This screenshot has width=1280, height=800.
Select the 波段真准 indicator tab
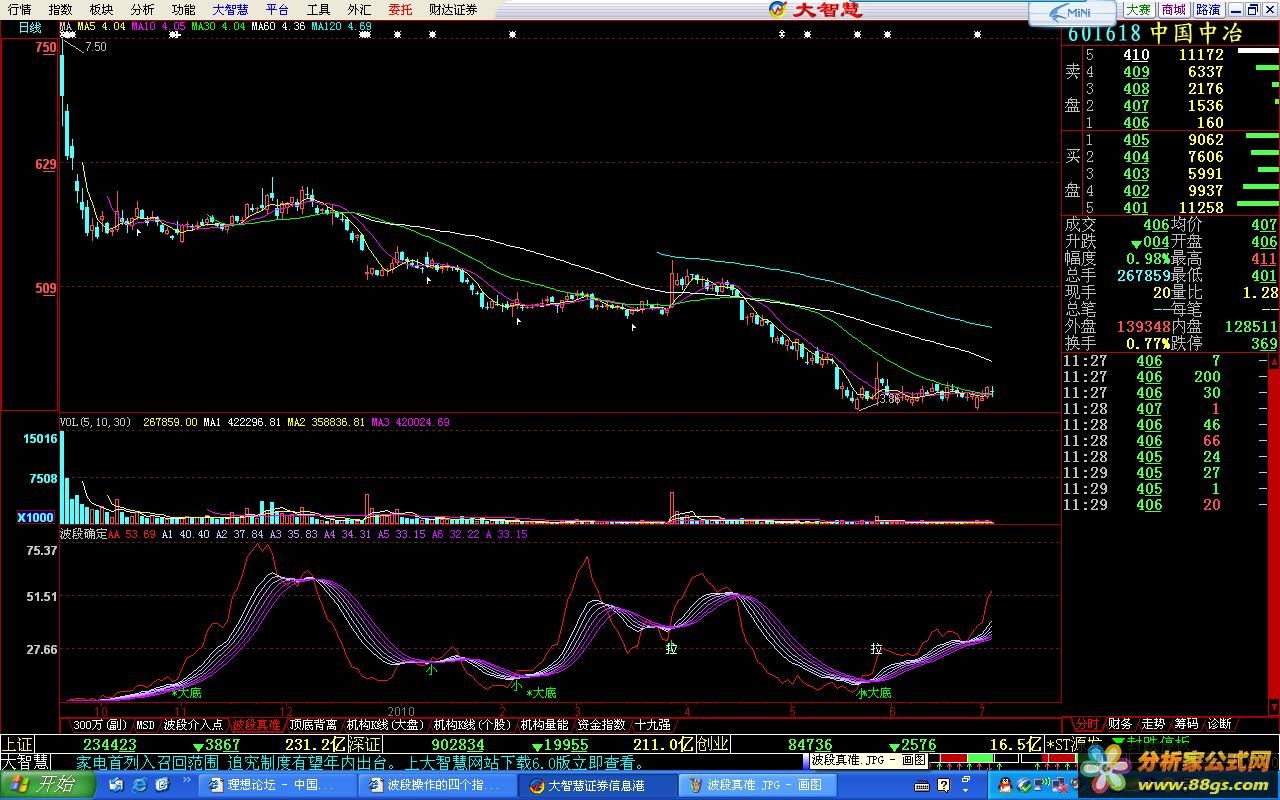(x=257, y=724)
